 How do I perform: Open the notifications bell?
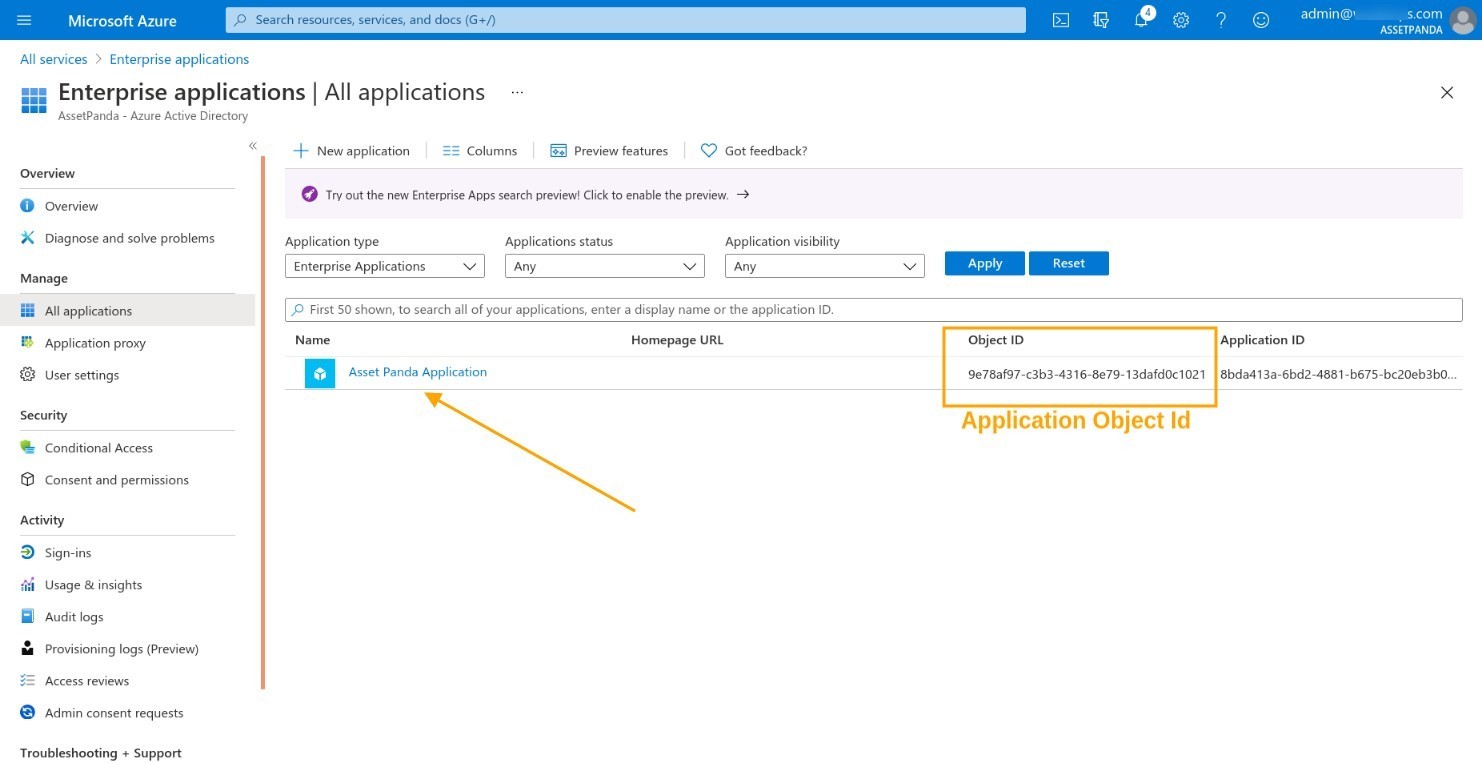pyautogui.click(x=1142, y=20)
